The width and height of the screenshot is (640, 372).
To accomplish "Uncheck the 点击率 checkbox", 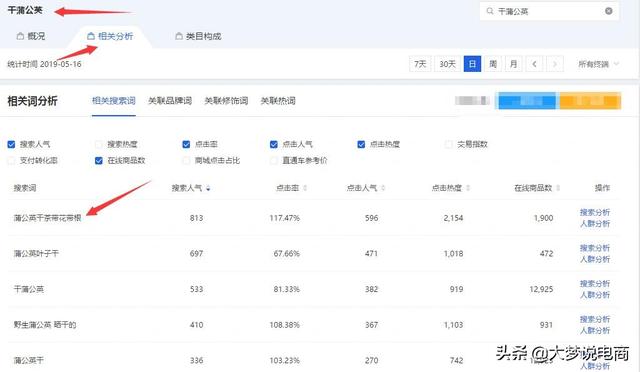I will tap(186, 144).
